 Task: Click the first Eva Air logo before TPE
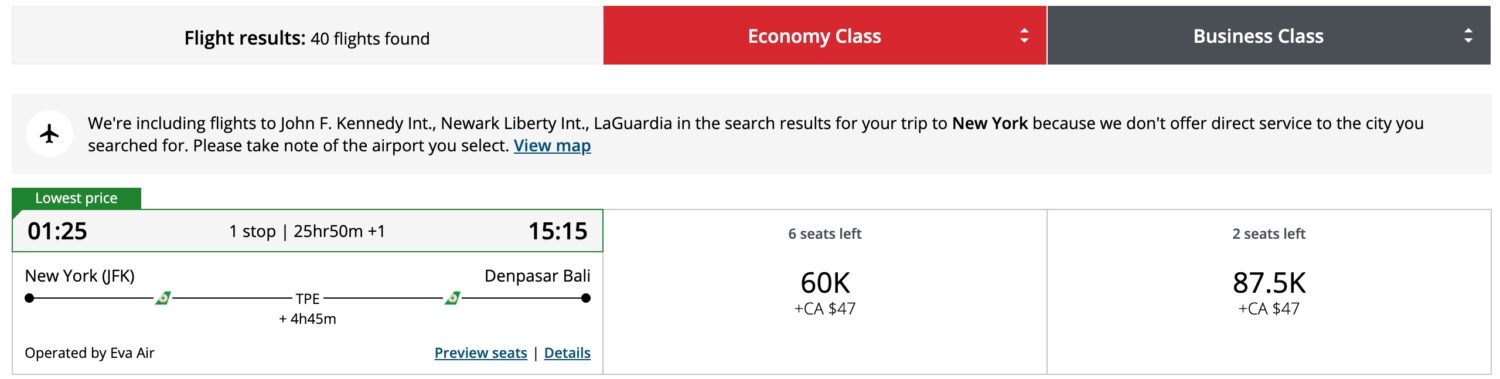[x=163, y=298]
